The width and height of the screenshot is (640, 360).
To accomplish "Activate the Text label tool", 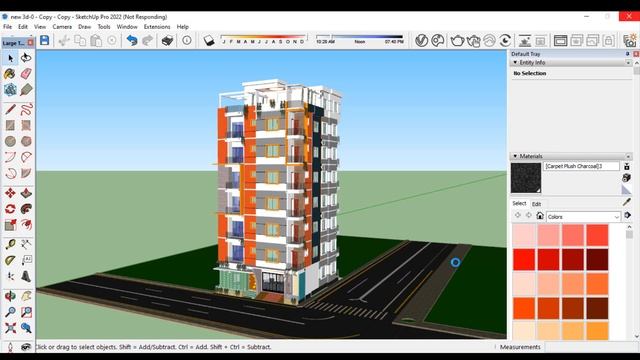I will [26, 260].
